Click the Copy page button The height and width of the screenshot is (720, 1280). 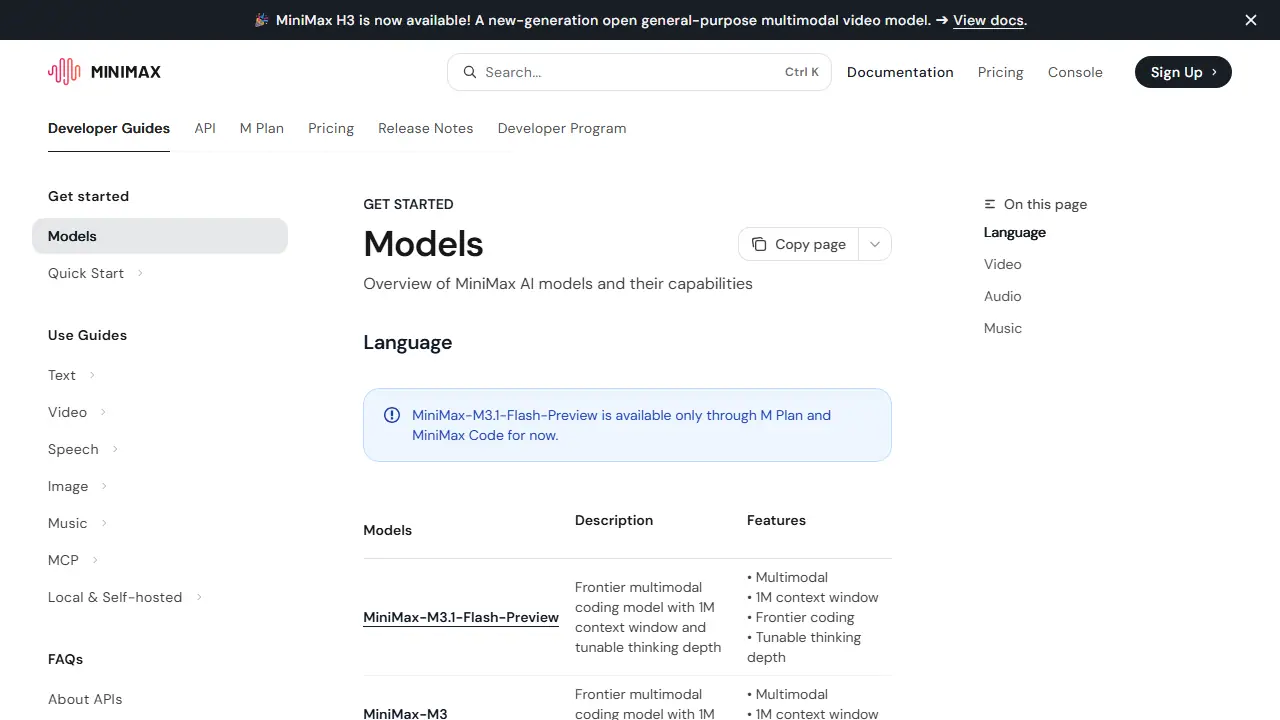pos(799,244)
